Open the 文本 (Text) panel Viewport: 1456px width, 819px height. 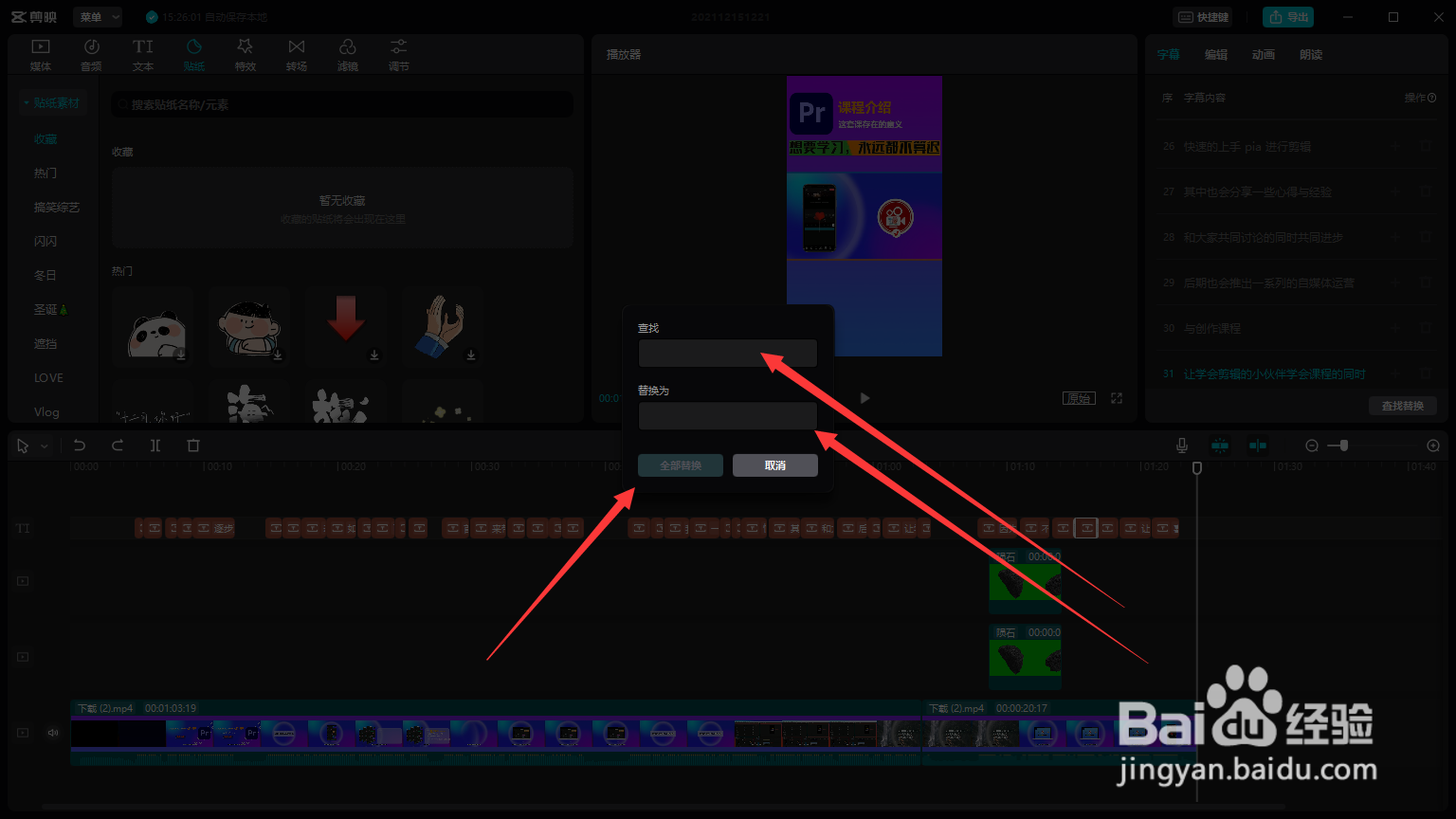pos(143,55)
